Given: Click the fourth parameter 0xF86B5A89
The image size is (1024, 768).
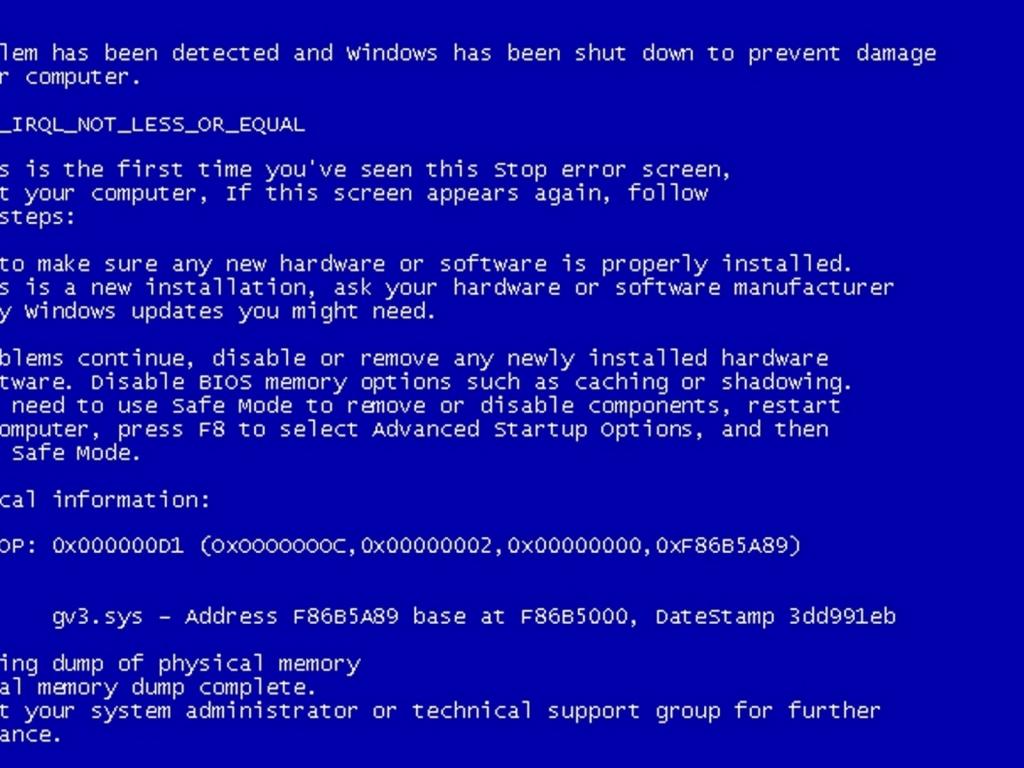Looking at the screenshot, I should point(722,545).
